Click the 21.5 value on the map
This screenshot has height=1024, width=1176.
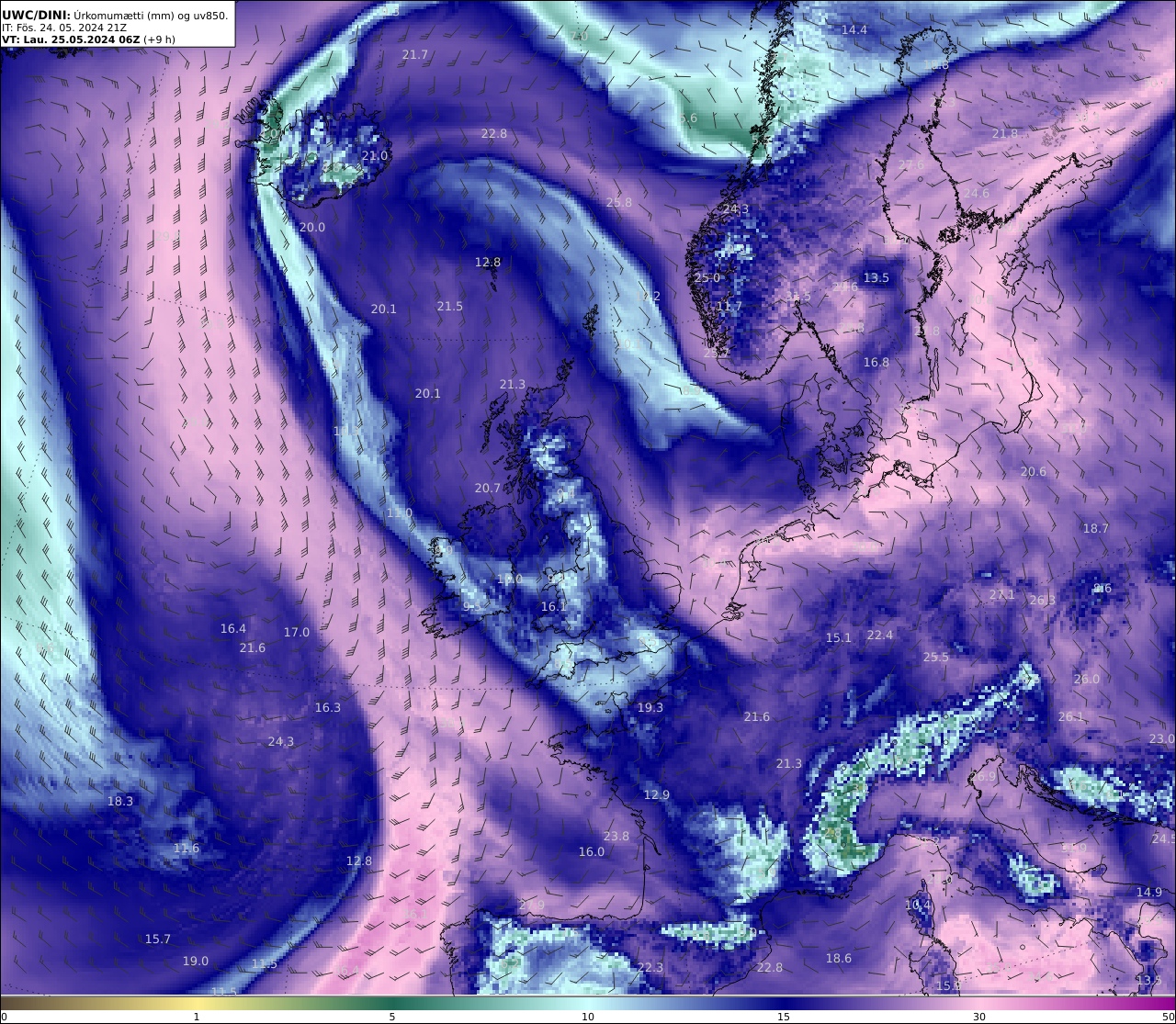tap(450, 306)
